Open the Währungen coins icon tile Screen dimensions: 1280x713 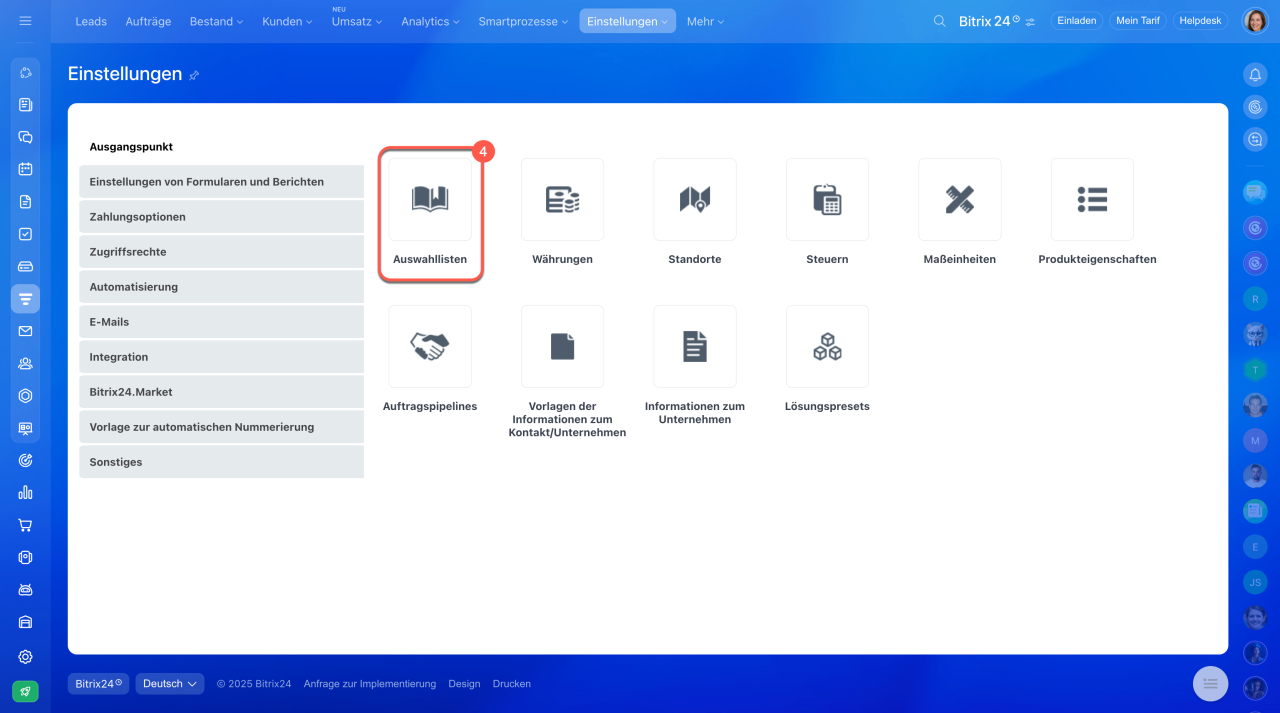point(562,199)
